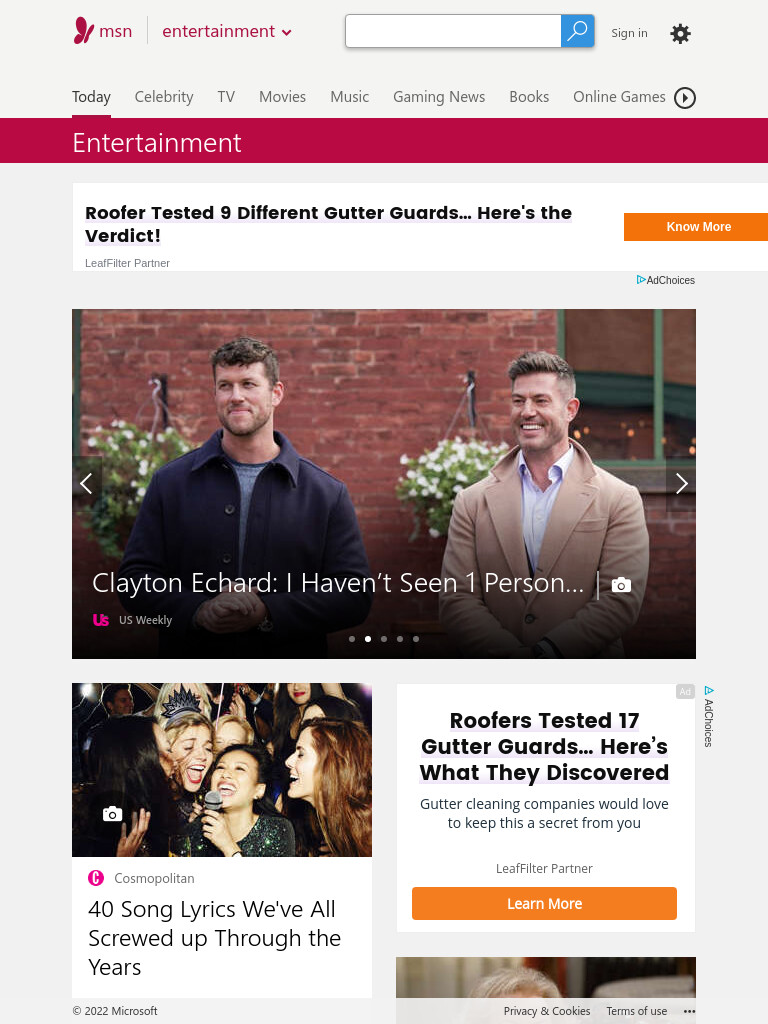Switch to the Celebrity tab
This screenshot has width=768, height=1024.
pos(164,97)
